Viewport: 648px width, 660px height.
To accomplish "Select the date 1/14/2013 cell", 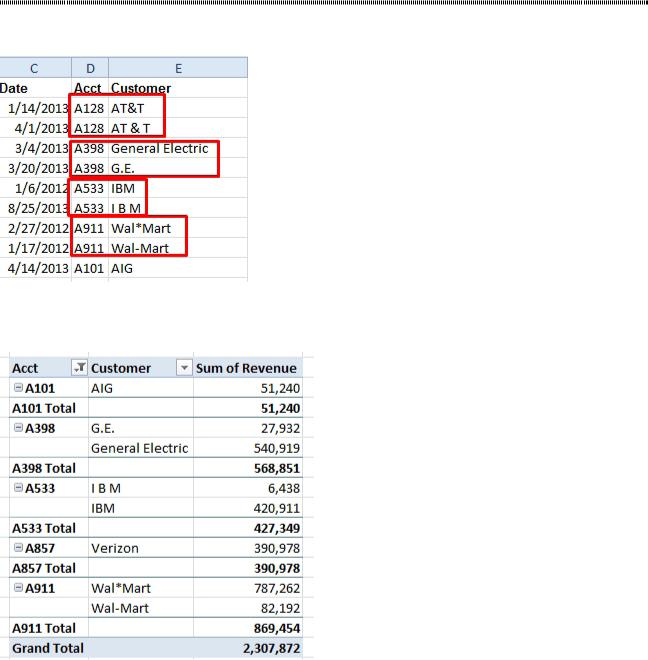I will tap(35, 108).
